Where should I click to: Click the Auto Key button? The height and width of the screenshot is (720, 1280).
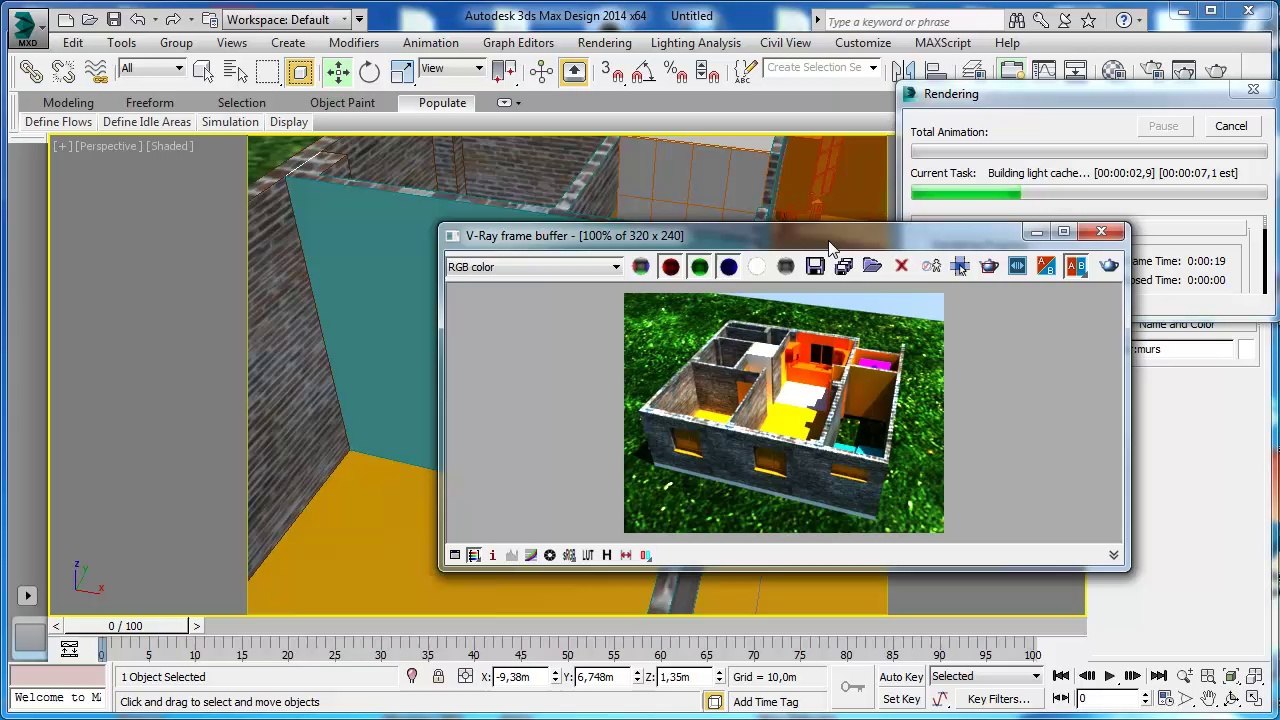901,677
